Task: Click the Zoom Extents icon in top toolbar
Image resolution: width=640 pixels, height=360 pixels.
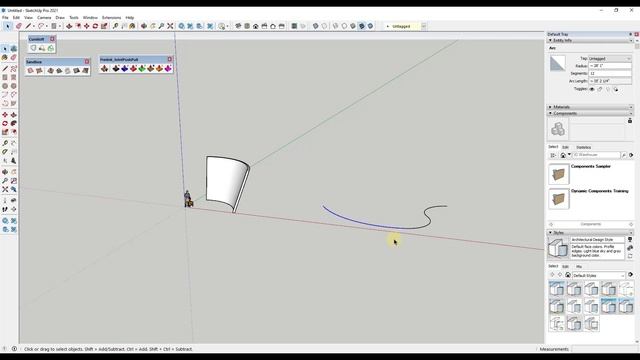Action: pos(170,26)
